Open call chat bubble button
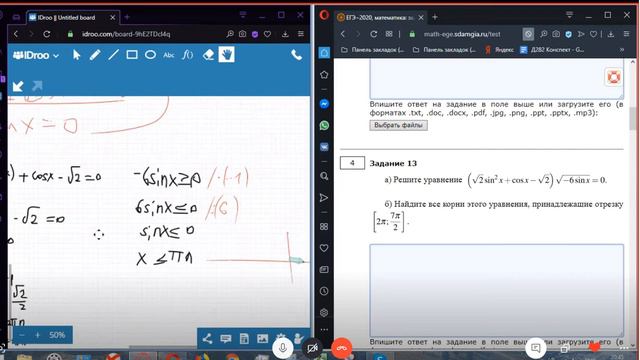Viewport: 640px width, 360px height. [x=536, y=348]
